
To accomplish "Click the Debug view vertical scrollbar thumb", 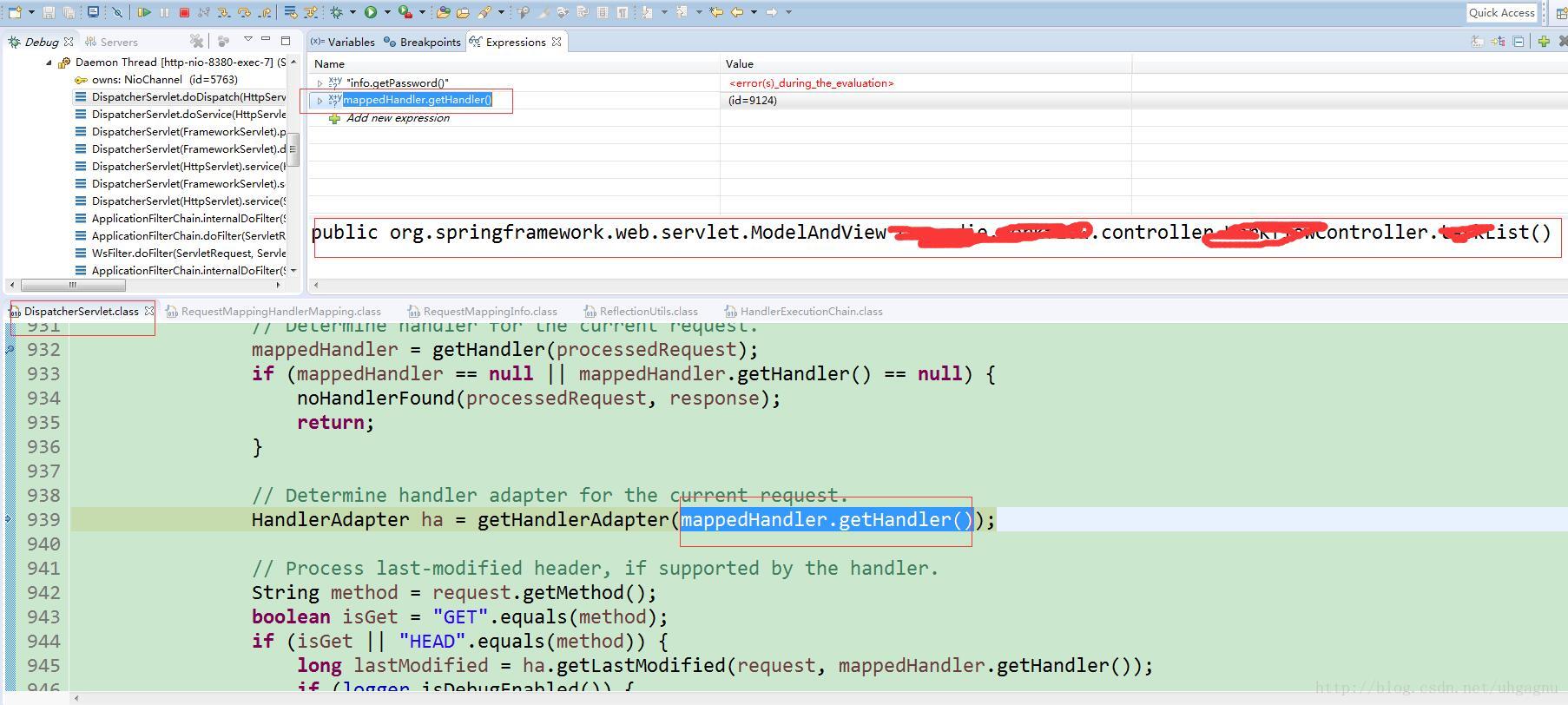I will (x=293, y=149).
